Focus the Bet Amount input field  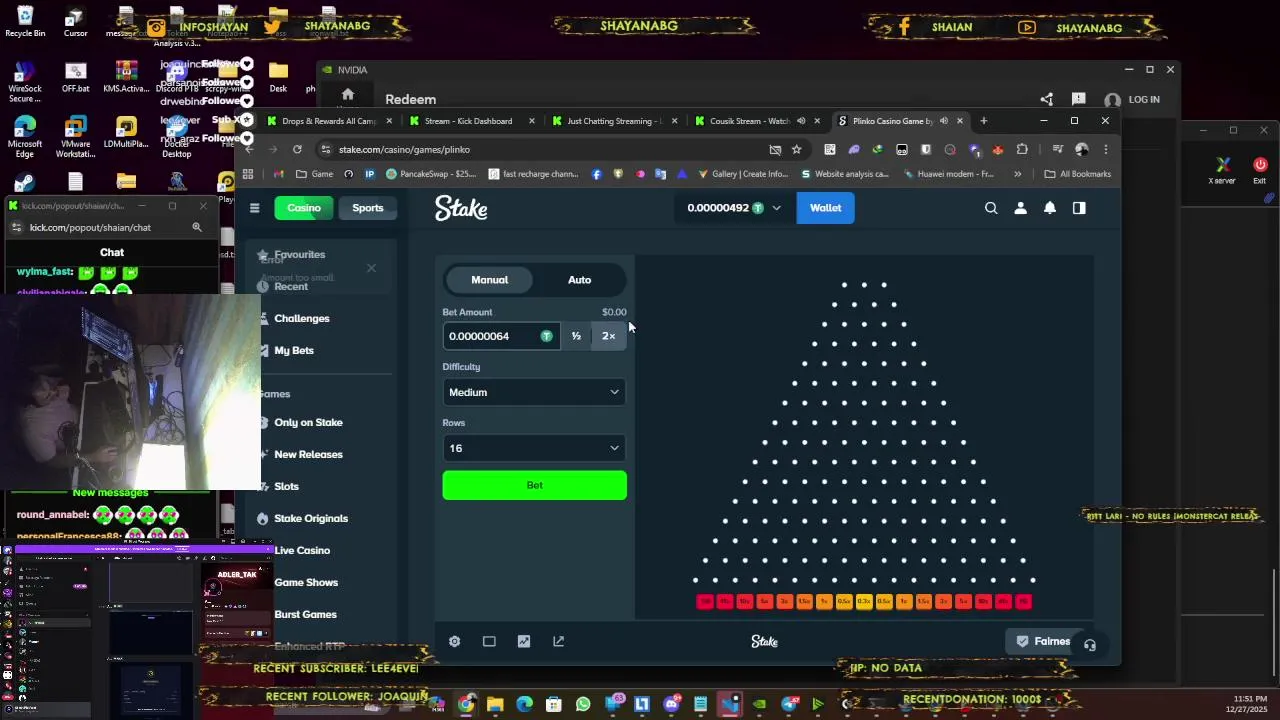[500, 336]
